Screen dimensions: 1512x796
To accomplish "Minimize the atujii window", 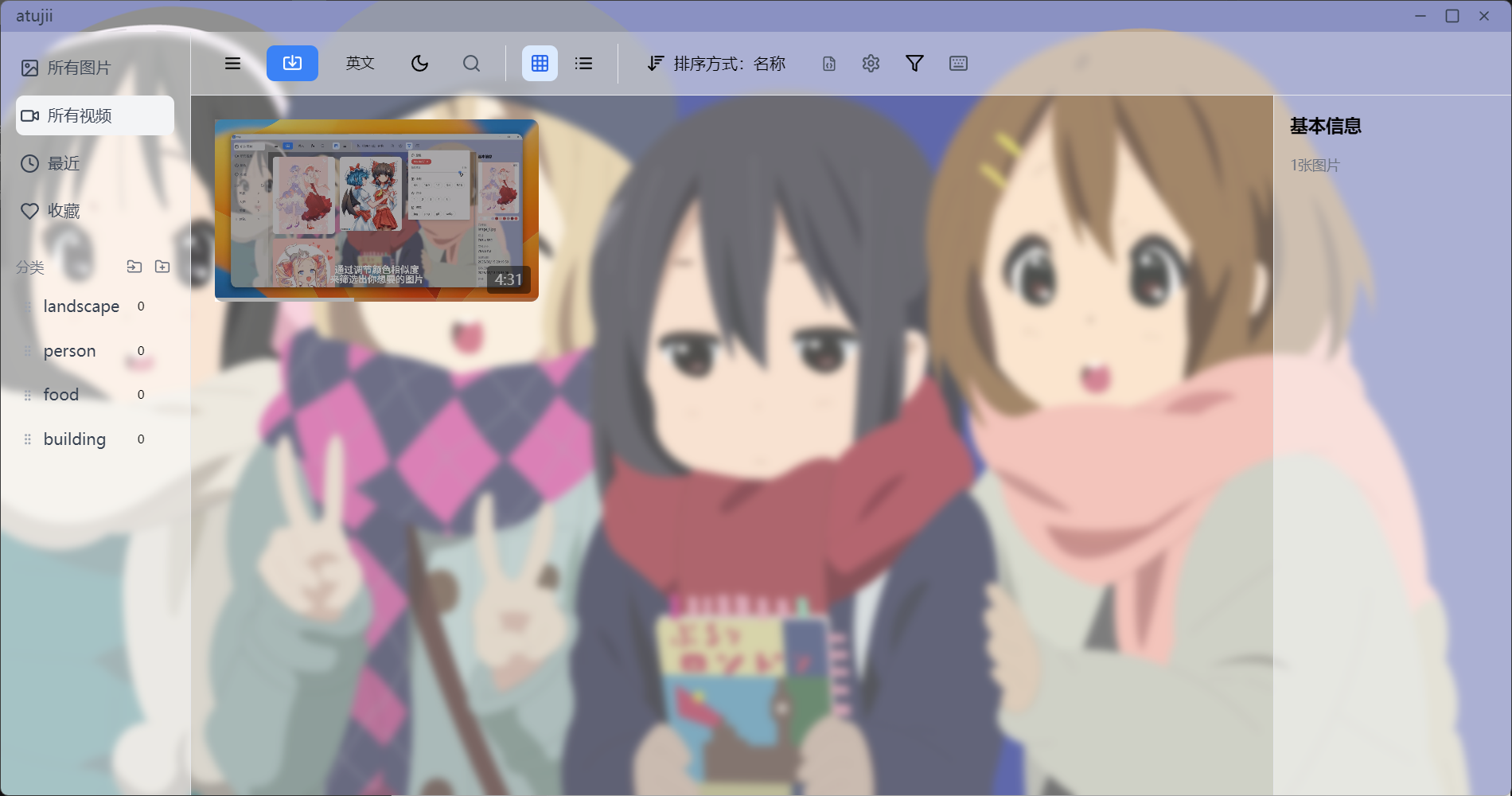I will (x=1420, y=16).
